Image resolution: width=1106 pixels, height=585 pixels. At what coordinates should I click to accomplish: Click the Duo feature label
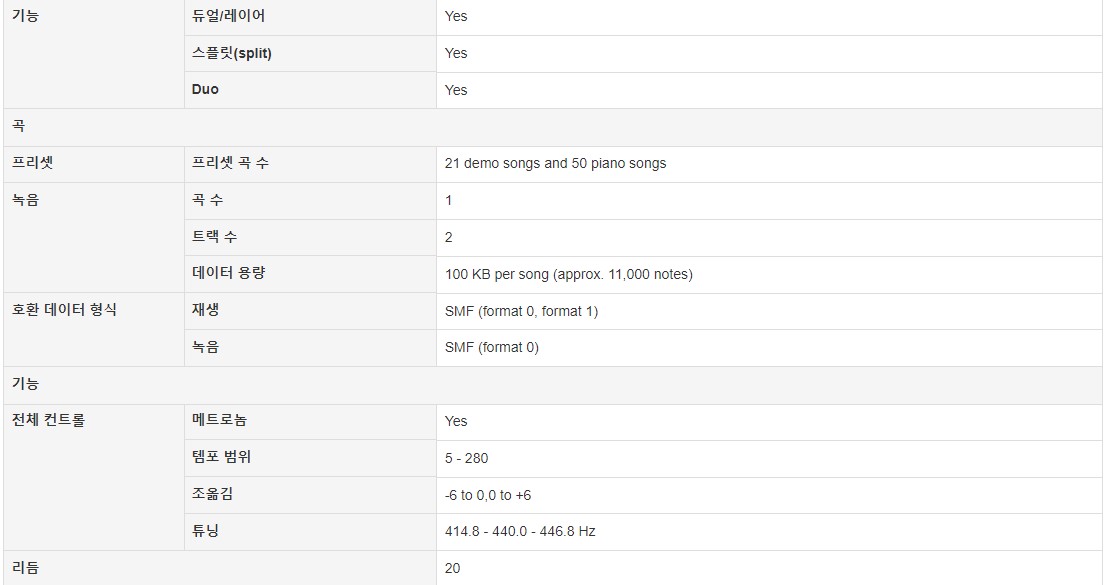pos(205,90)
